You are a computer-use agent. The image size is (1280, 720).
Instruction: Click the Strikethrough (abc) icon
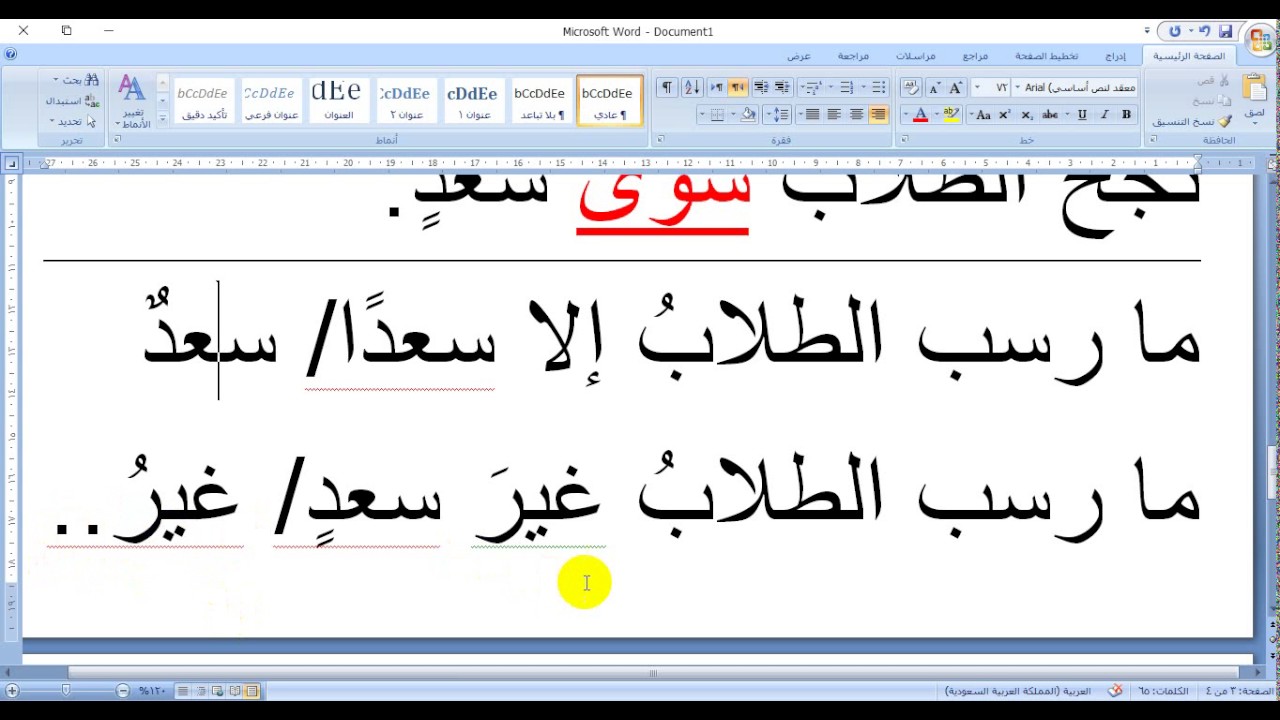point(1050,115)
